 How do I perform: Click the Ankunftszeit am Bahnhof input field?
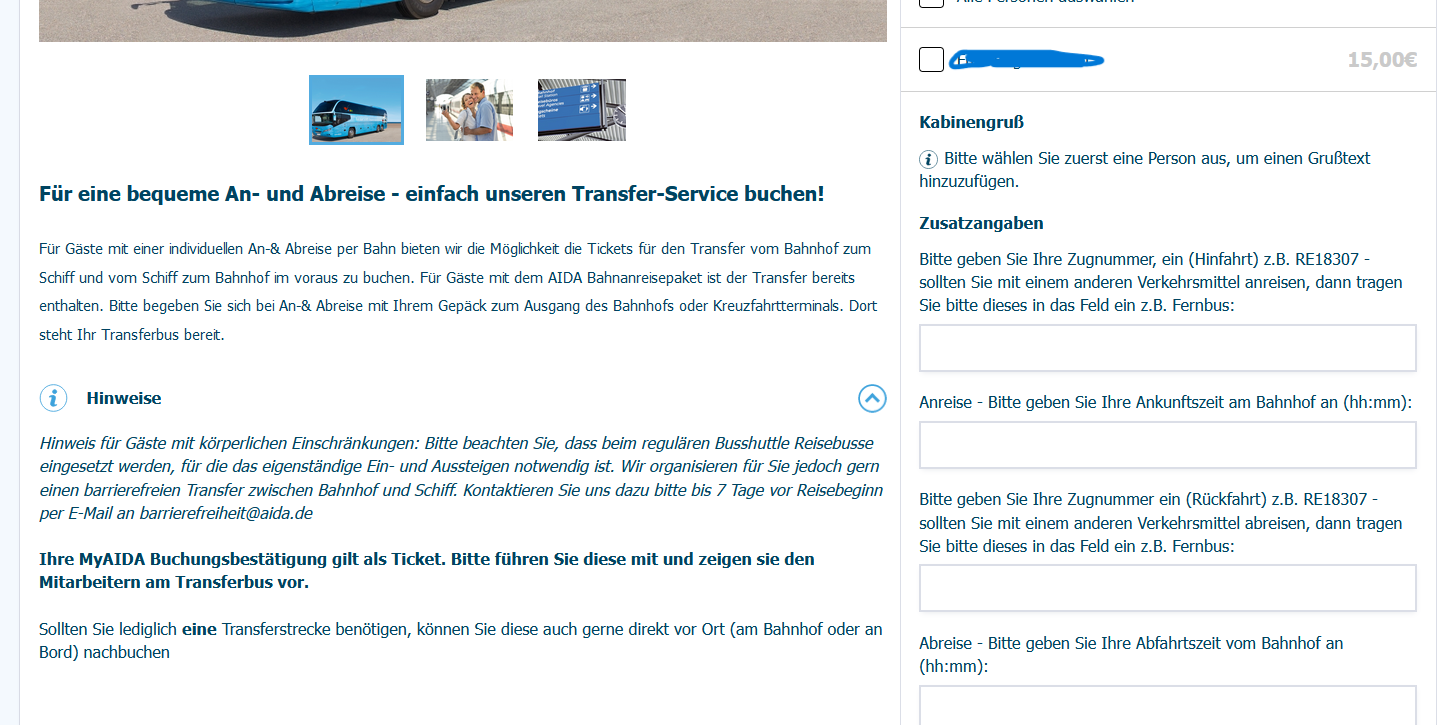click(1167, 445)
